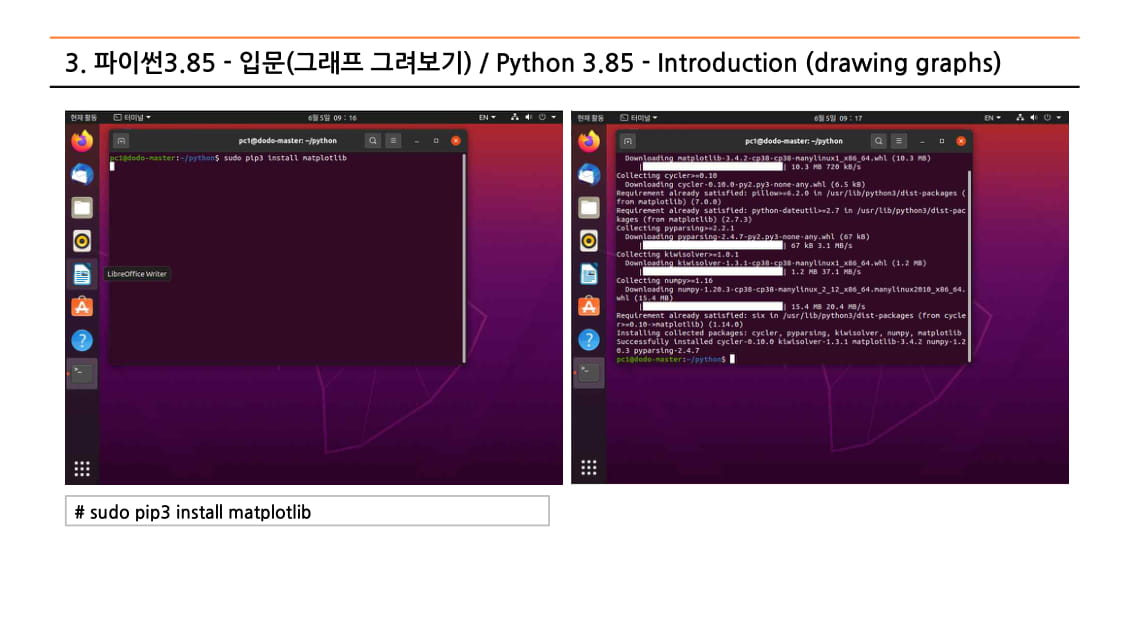The width and height of the screenshot is (1125, 634).
Task: Maximize the left terminal window
Action: tap(436, 141)
